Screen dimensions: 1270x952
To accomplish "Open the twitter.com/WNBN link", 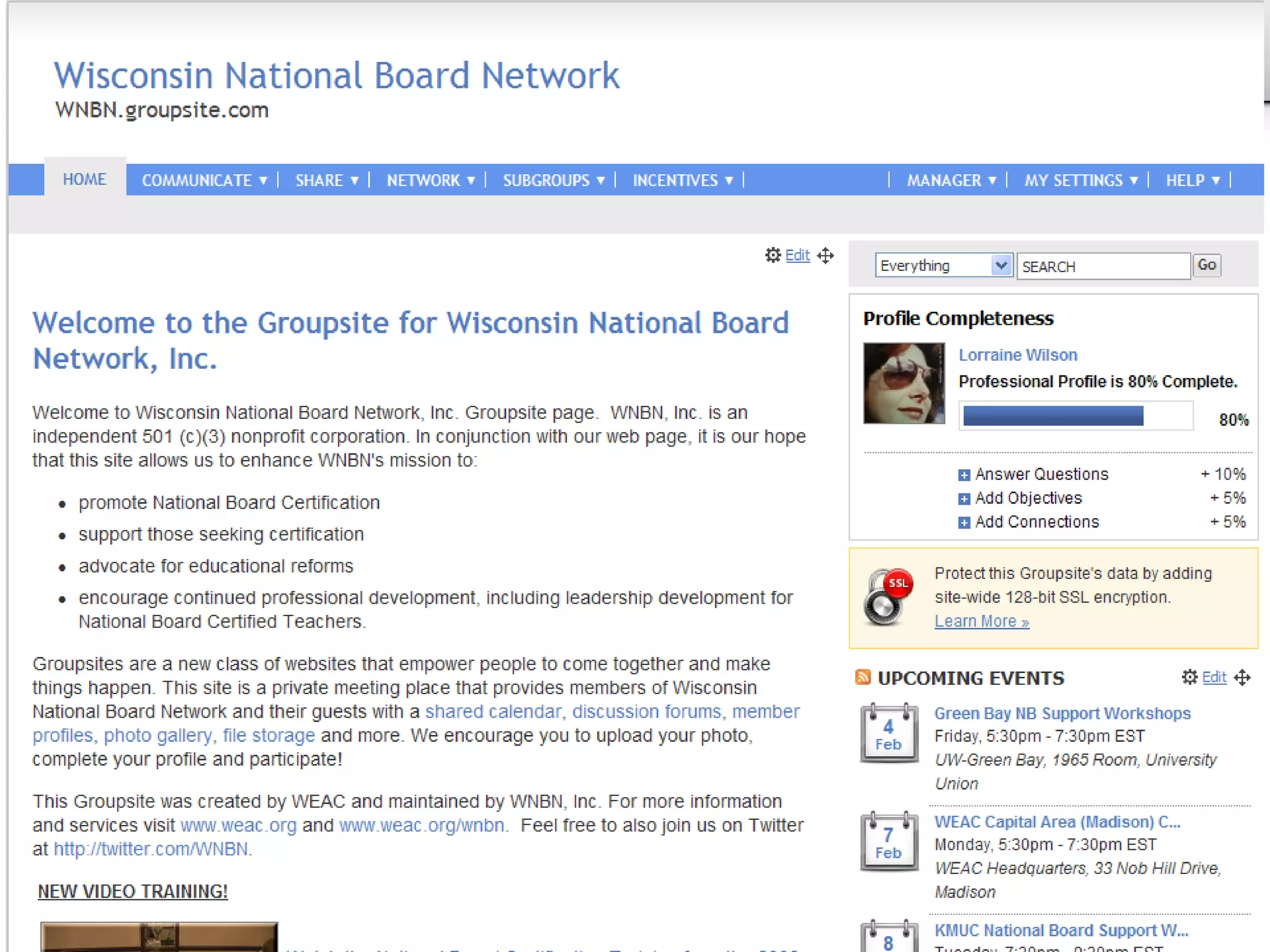I will click(151, 849).
